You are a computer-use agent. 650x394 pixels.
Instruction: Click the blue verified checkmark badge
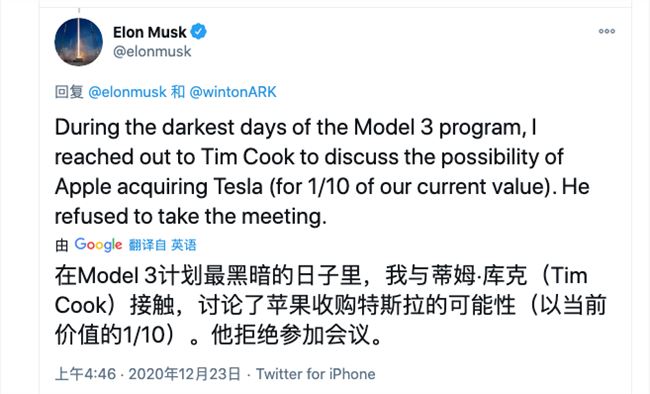199,32
